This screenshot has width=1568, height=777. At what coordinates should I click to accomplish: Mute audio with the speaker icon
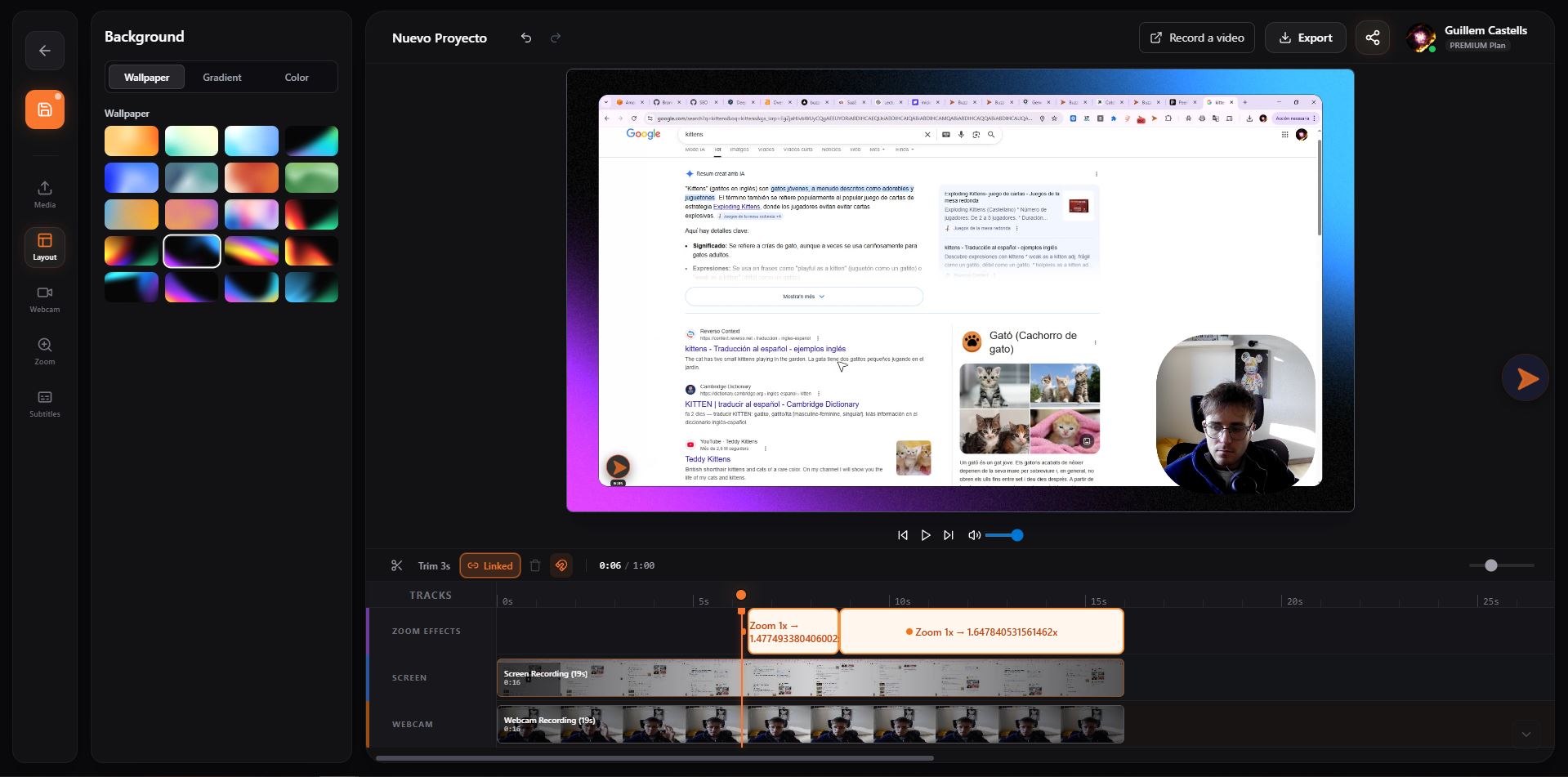click(974, 535)
